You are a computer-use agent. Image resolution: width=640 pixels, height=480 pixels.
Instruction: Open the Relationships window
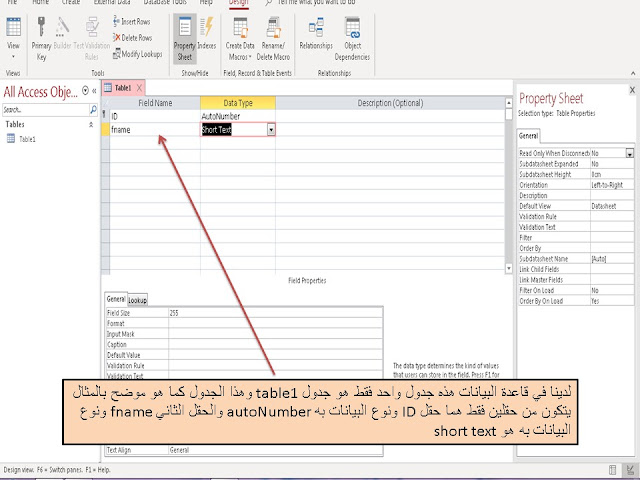click(x=316, y=33)
